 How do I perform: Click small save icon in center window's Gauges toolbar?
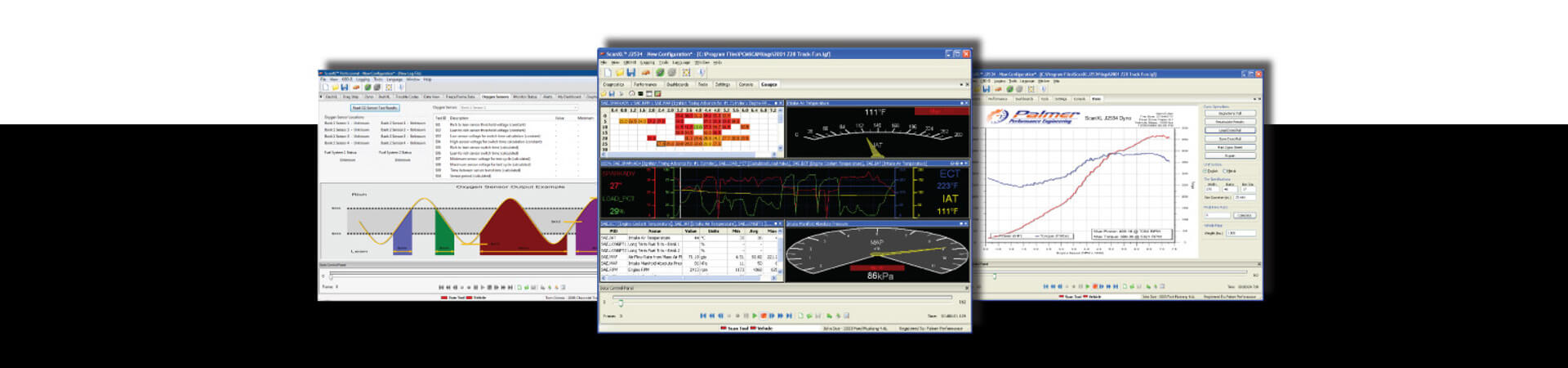tap(612, 93)
